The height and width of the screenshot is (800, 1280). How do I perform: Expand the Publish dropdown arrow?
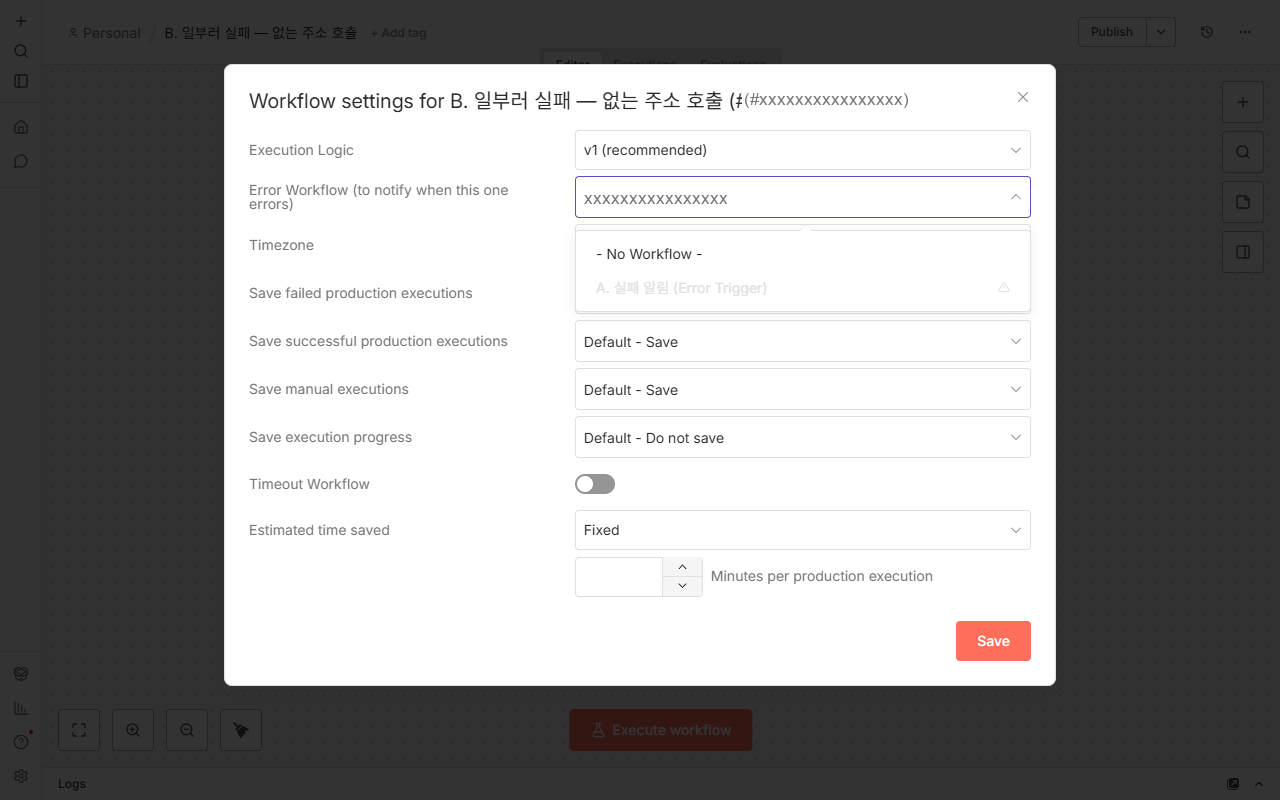pos(1161,32)
